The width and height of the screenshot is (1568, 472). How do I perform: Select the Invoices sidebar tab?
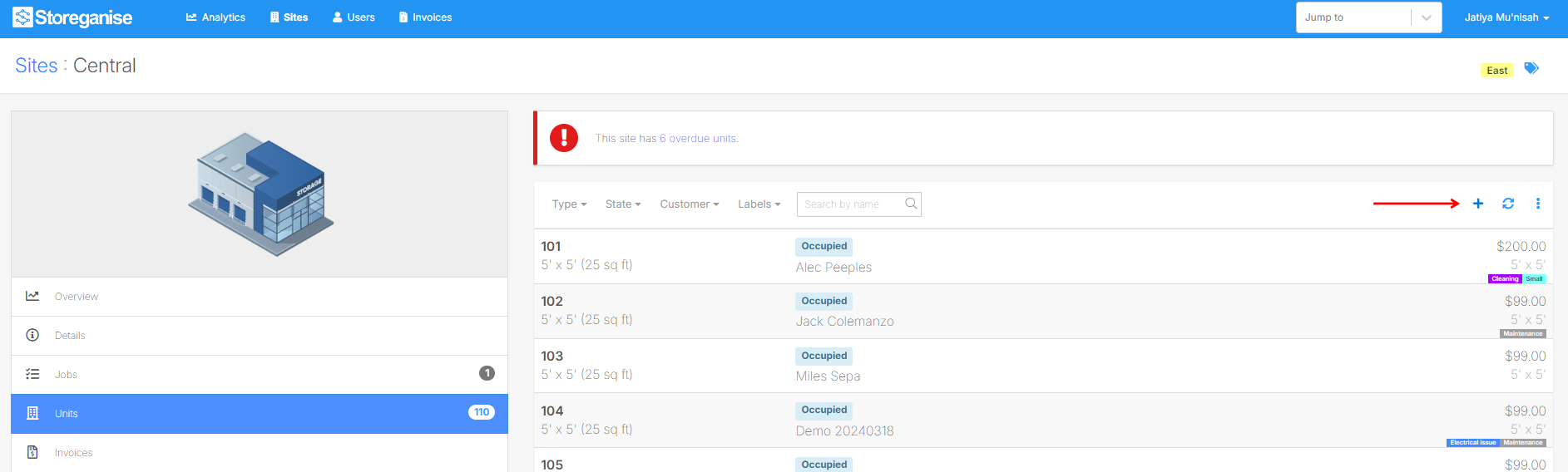pyautogui.click(x=260, y=453)
